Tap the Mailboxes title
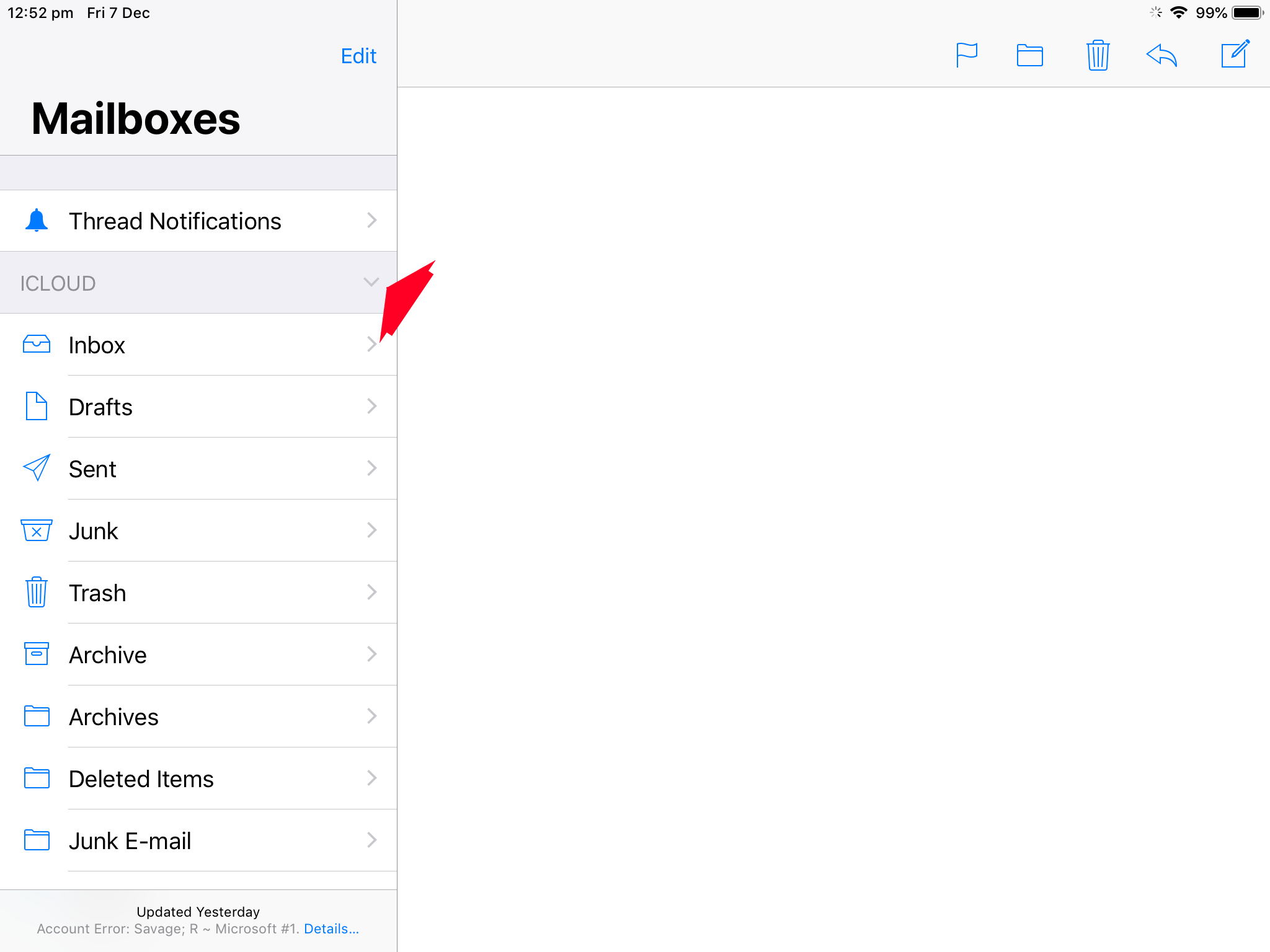The width and height of the screenshot is (1270, 952). [x=135, y=118]
